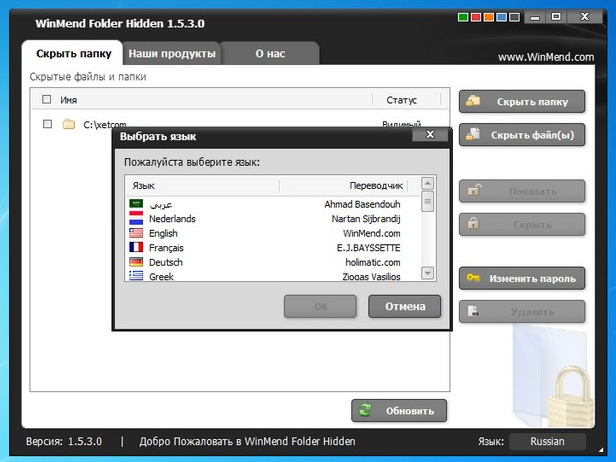Click the folder icon on Скрыть папку button

click(473, 101)
